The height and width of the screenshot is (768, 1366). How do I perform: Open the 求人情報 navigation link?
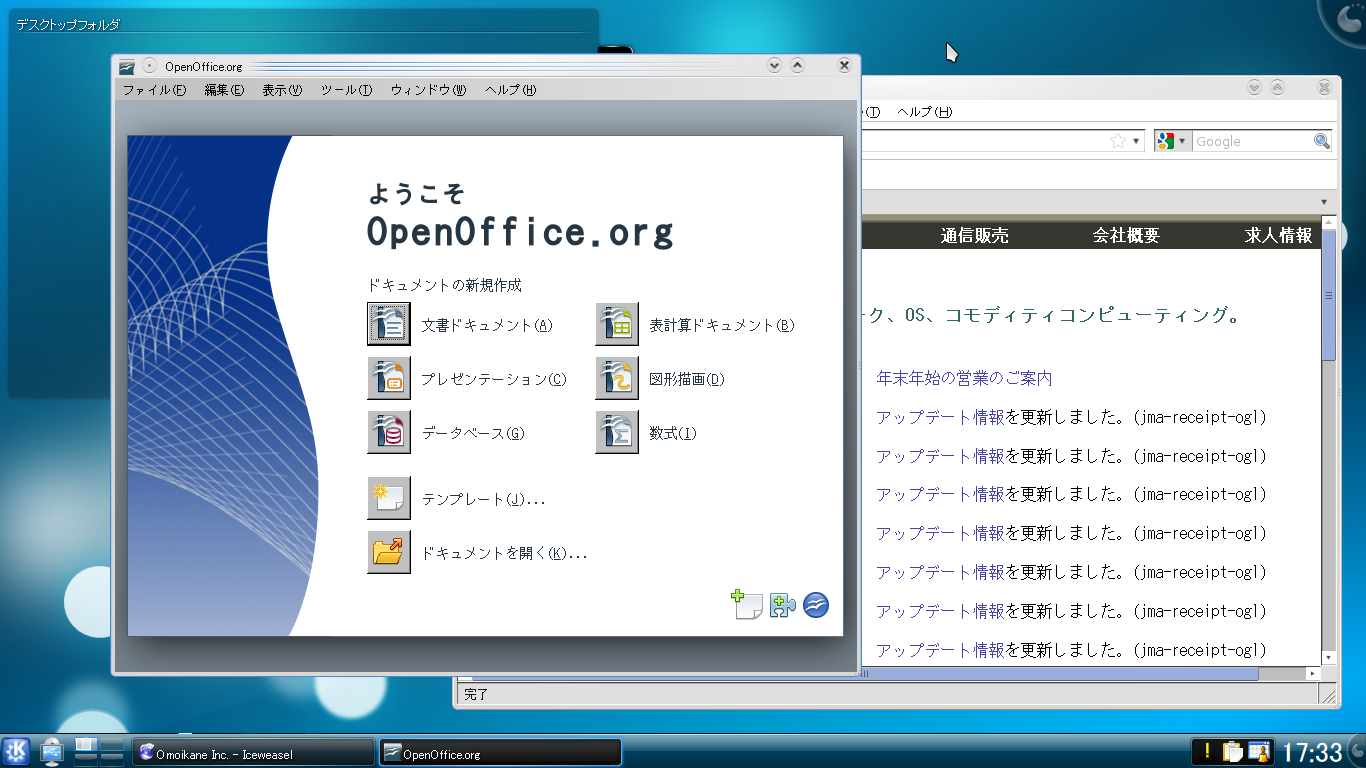(x=1278, y=236)
